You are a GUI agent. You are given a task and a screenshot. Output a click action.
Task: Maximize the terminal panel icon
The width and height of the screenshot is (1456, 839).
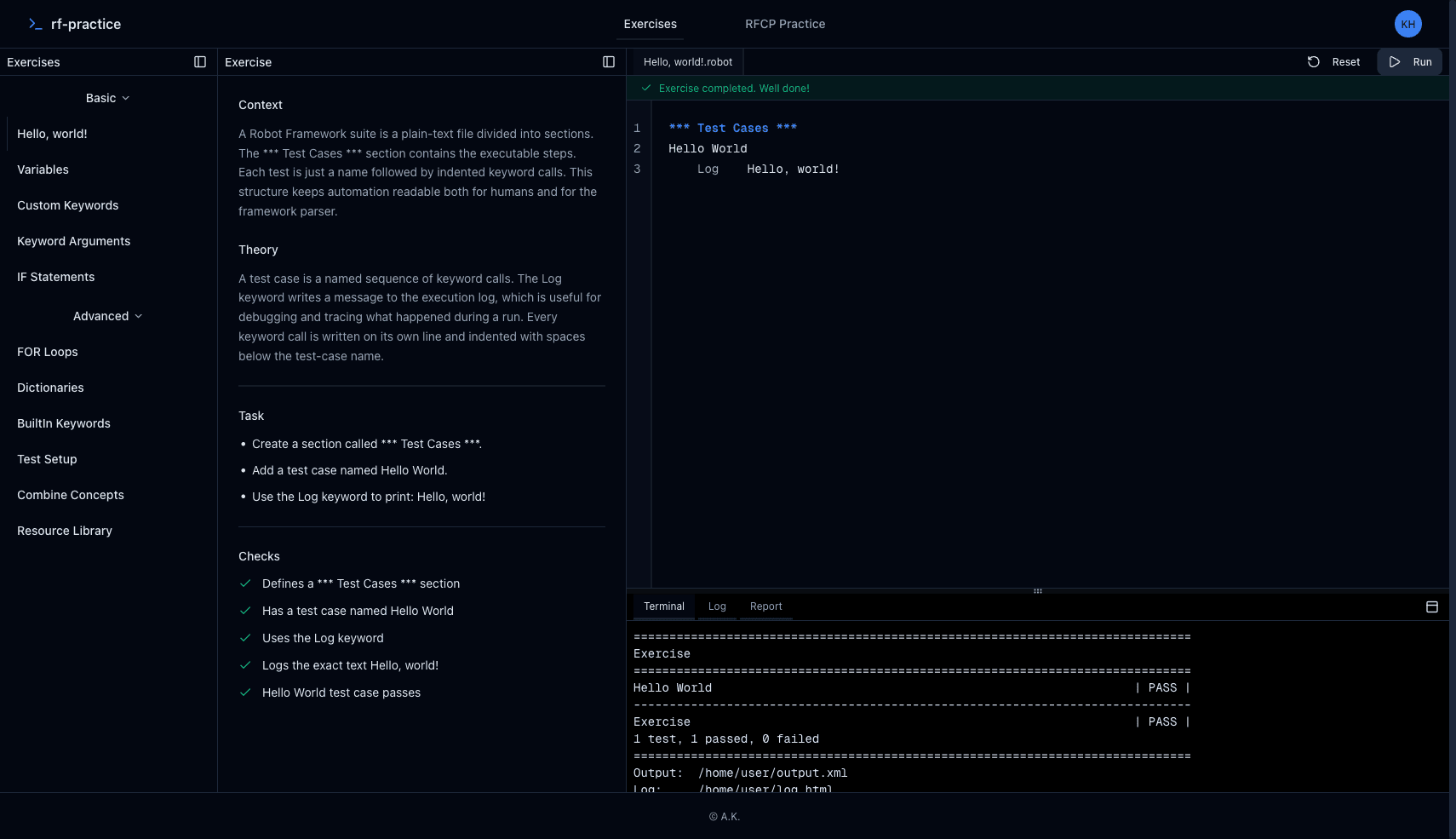point(1432,606)
